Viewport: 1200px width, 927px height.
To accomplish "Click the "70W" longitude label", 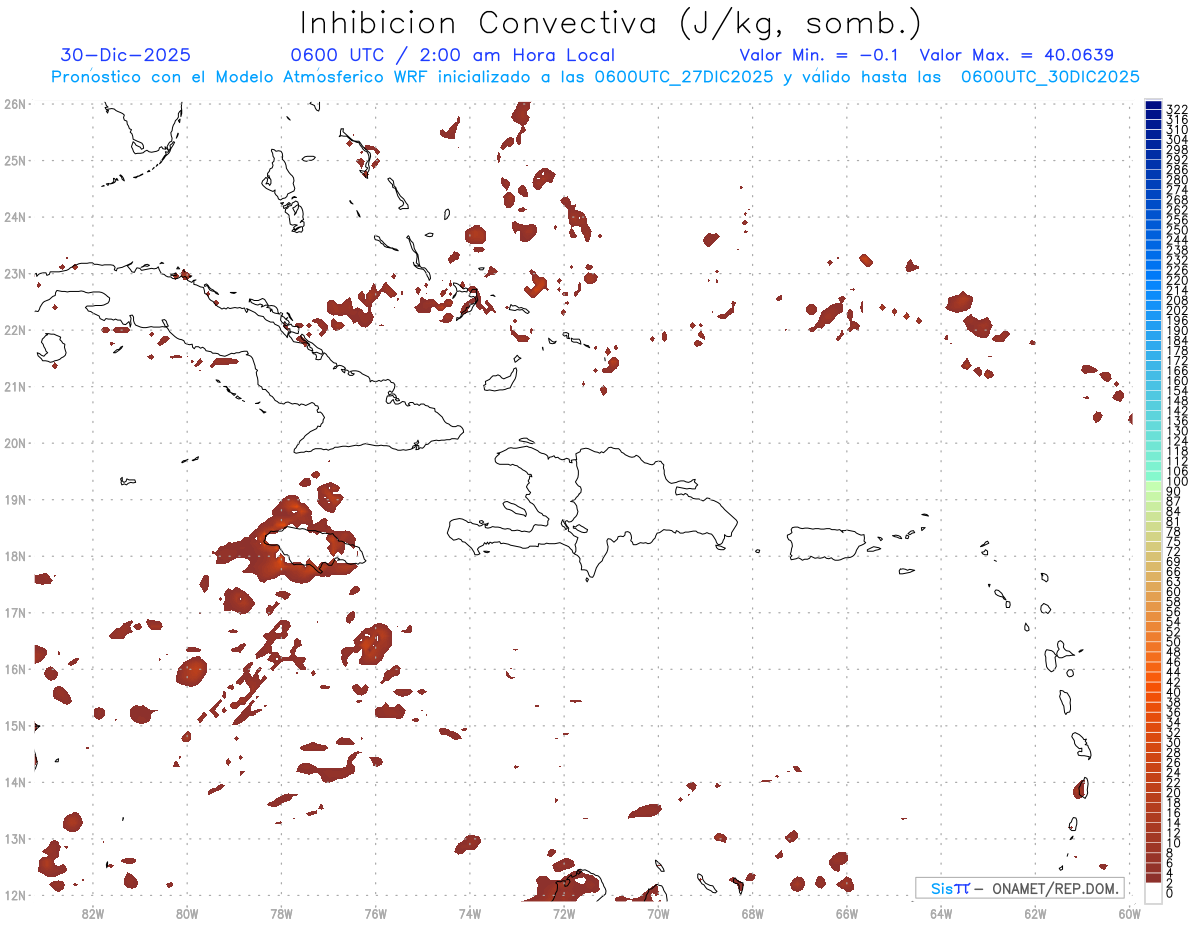I will [658, 912].
